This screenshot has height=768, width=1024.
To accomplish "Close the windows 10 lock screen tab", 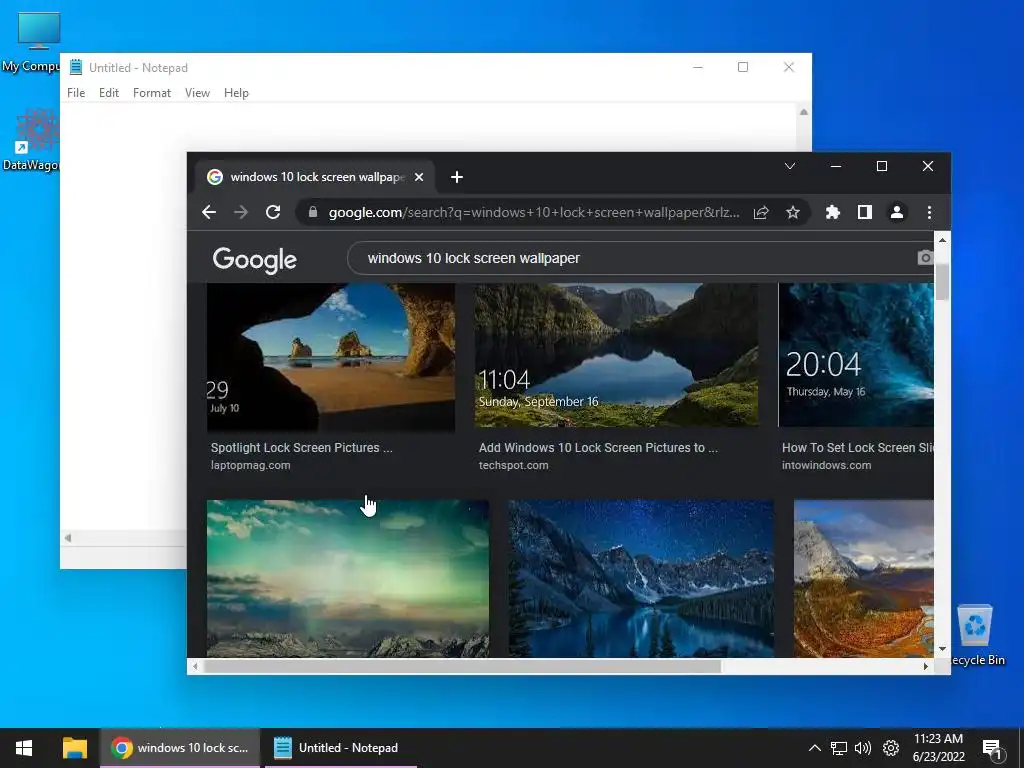I will click(419, 177).
